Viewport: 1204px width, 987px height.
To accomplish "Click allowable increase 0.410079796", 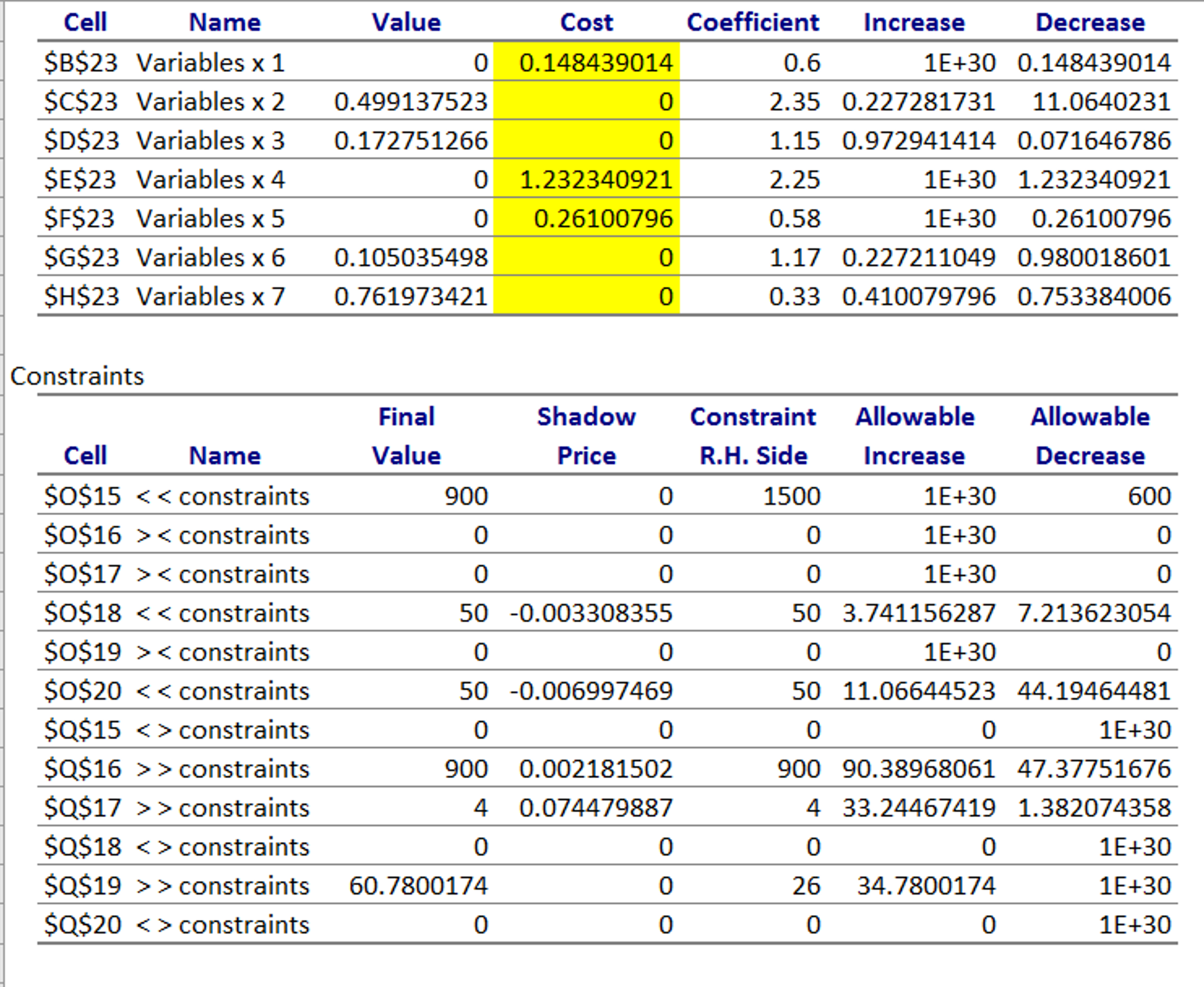I will coord(919,297).
